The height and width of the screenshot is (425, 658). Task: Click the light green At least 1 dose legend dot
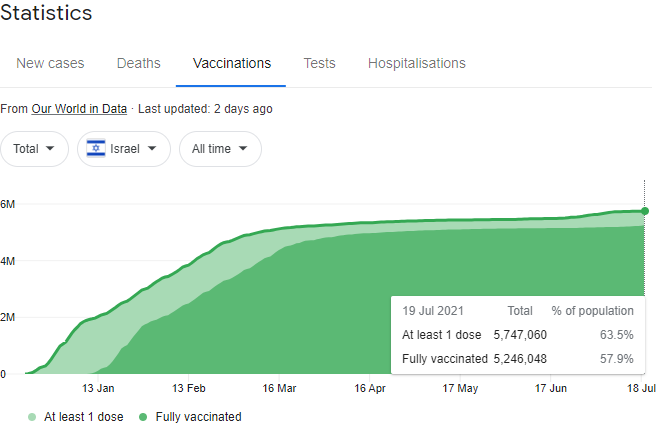31,417
